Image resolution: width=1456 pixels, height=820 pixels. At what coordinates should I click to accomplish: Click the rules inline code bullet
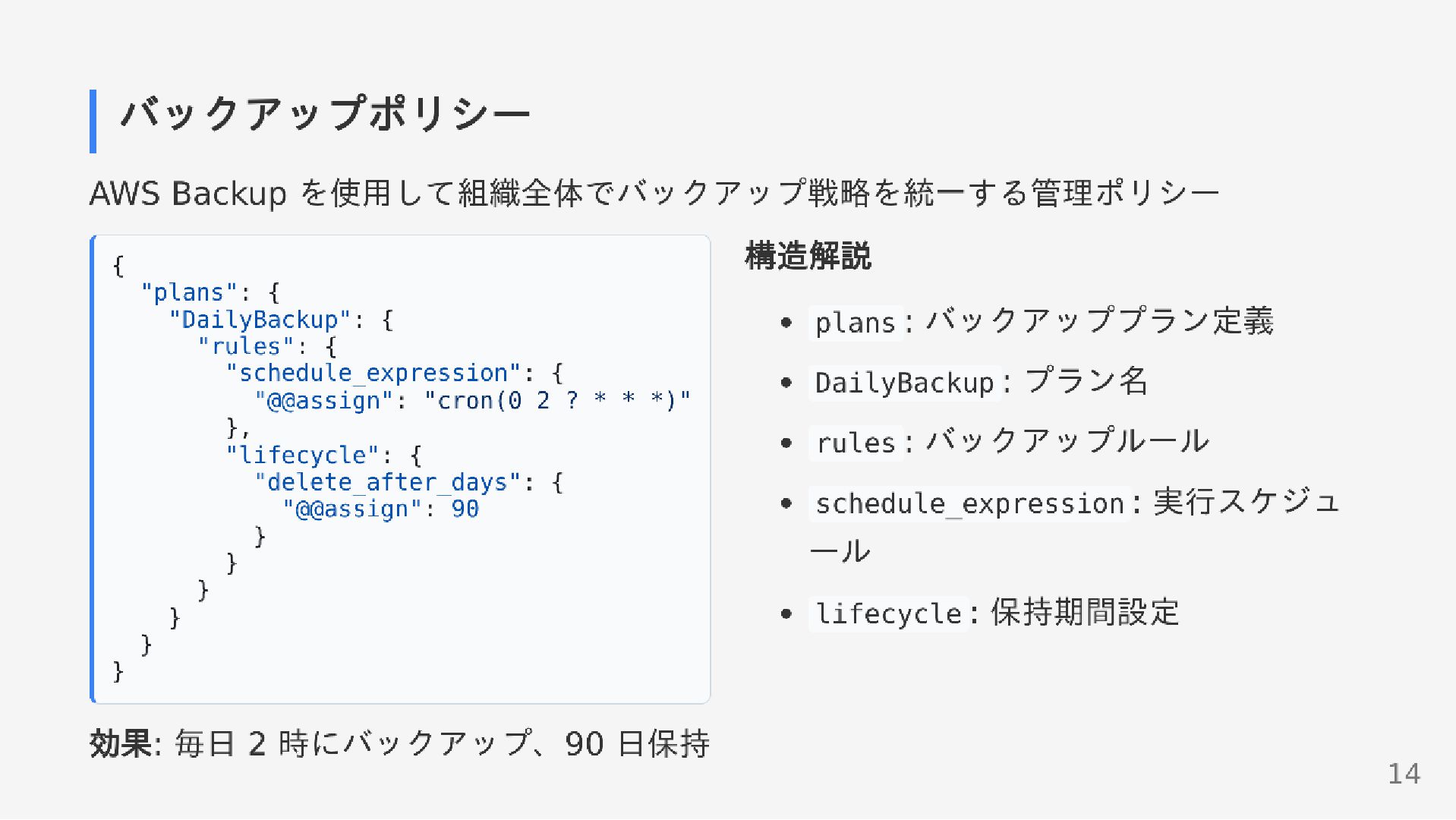point(856,443)
